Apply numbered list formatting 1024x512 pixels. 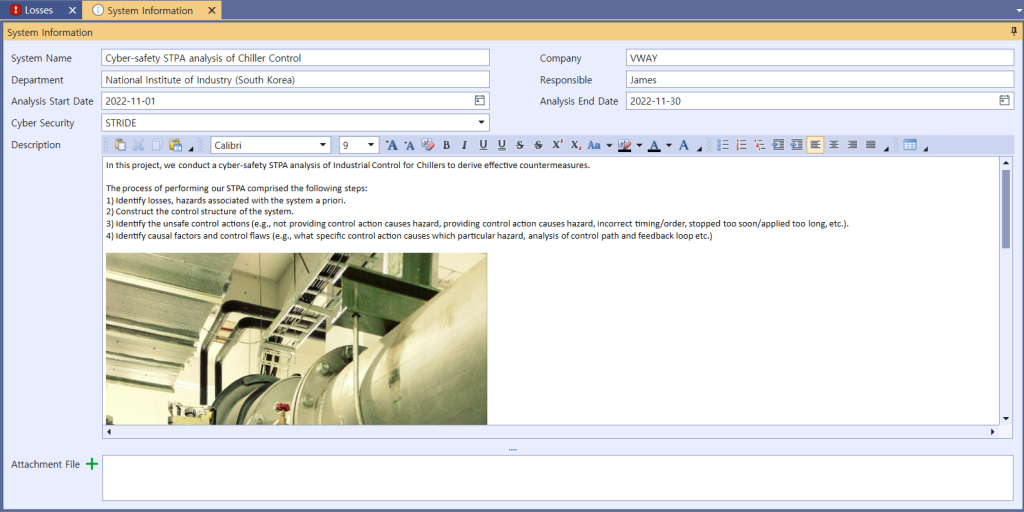pyautogui.click(x=742, y=145)
